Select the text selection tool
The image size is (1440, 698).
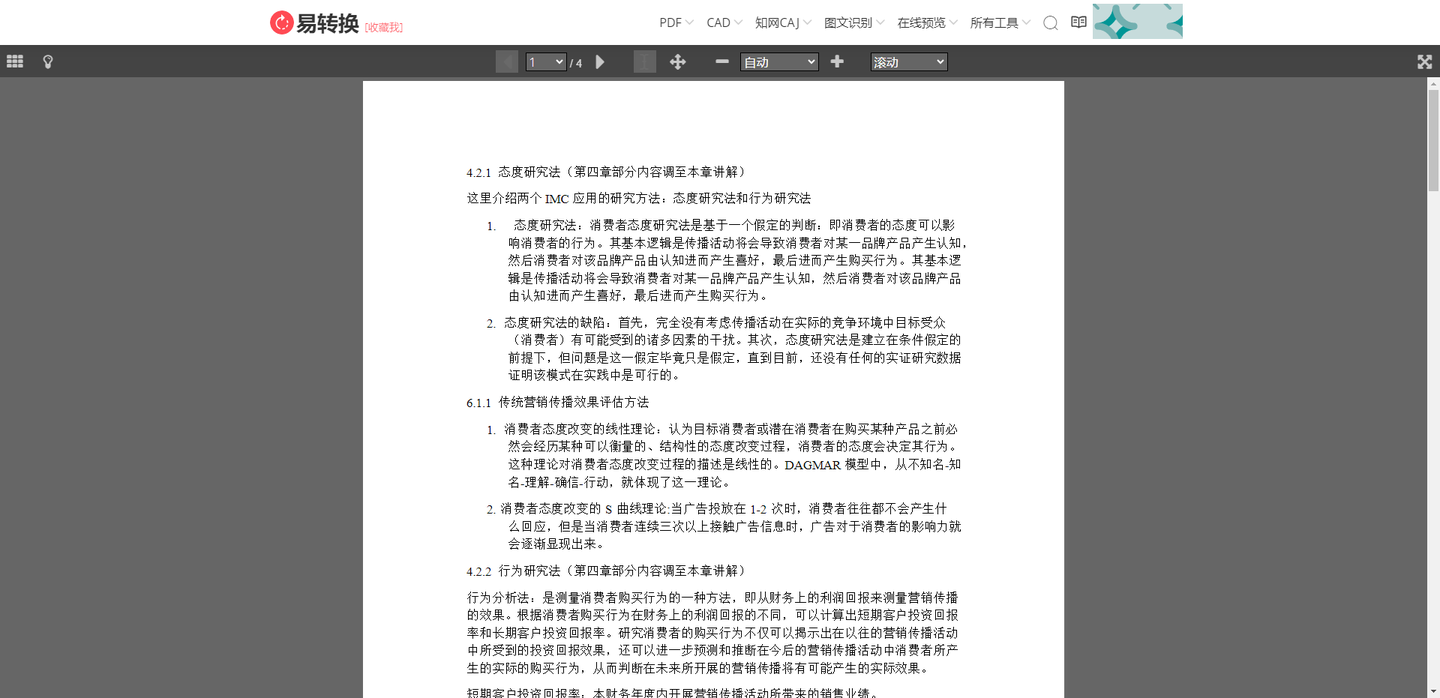click(x=644, y=61)
